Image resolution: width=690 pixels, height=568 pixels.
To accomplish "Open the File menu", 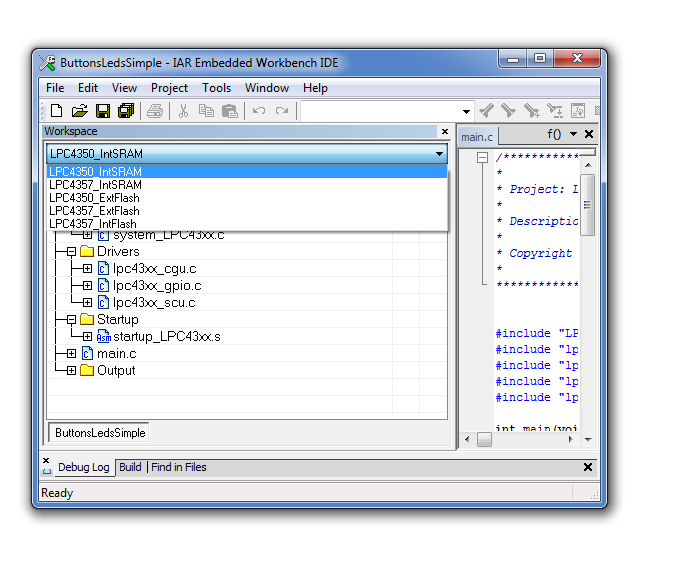I will coord(55,88).
